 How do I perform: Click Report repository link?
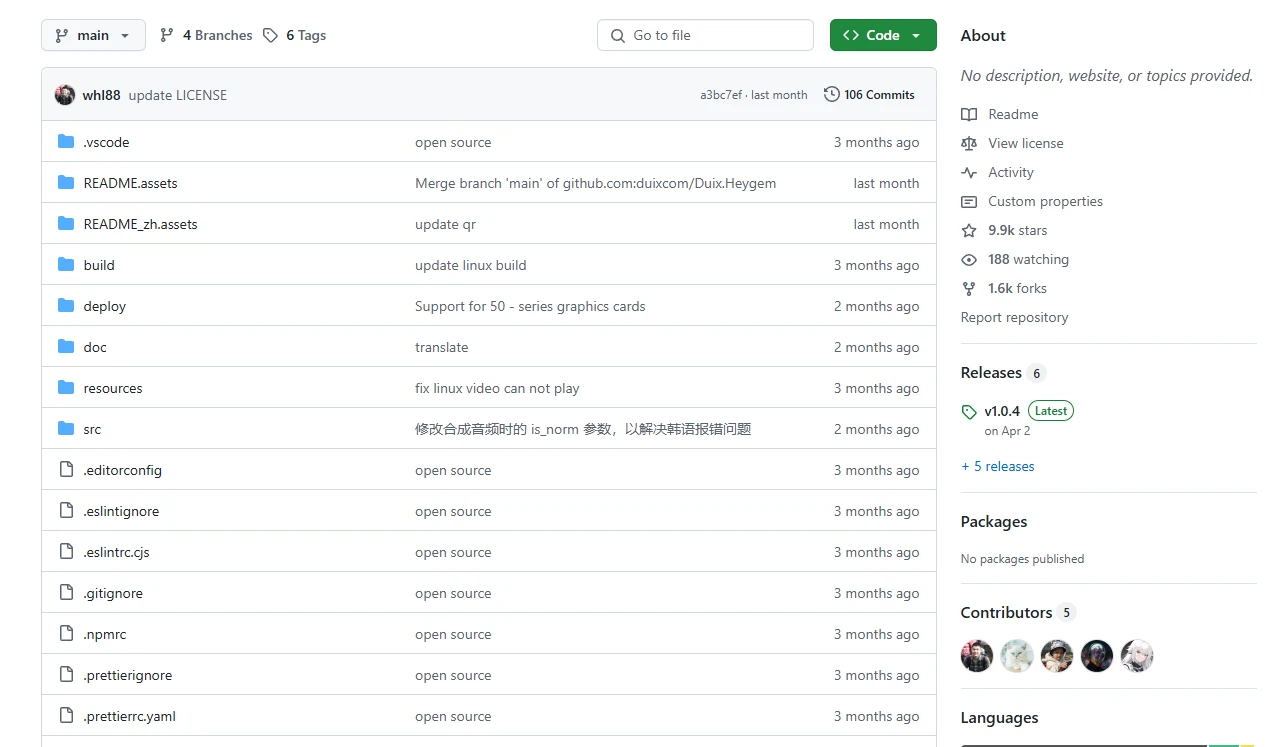click(1014, 317)
